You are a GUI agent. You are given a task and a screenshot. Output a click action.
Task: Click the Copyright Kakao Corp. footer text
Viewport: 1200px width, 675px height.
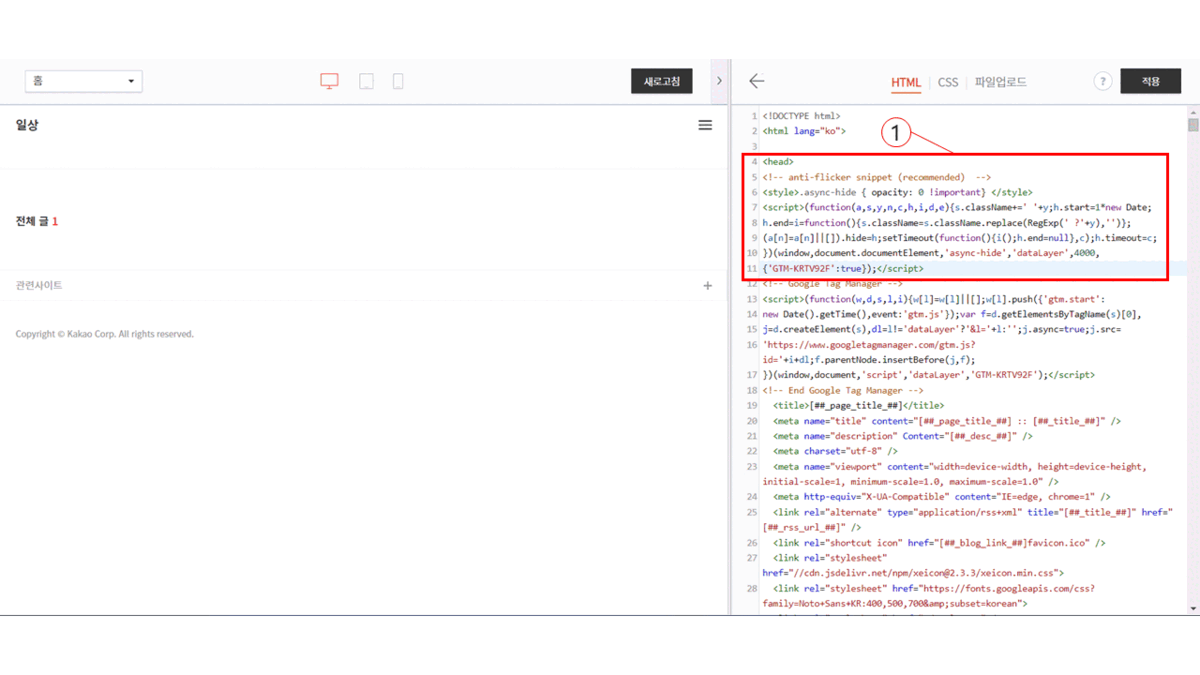104,334
